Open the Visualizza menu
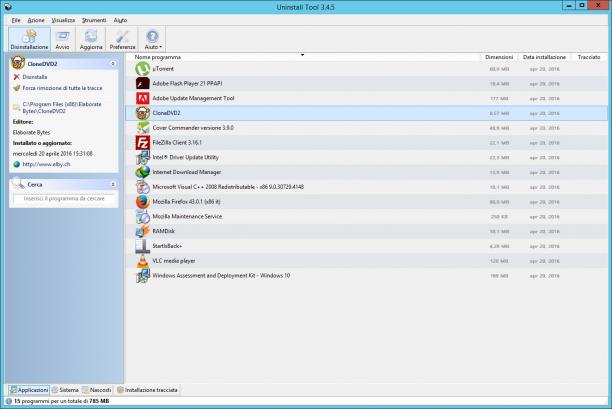The image size is (612, 409). [63, 20]
